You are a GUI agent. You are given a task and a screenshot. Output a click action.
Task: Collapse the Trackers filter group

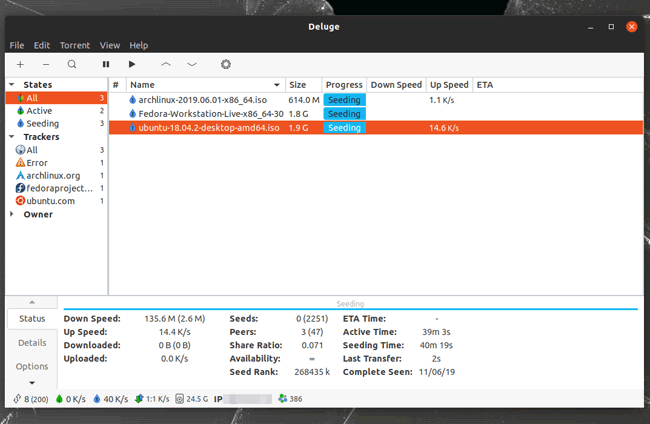tap(12, 137)
